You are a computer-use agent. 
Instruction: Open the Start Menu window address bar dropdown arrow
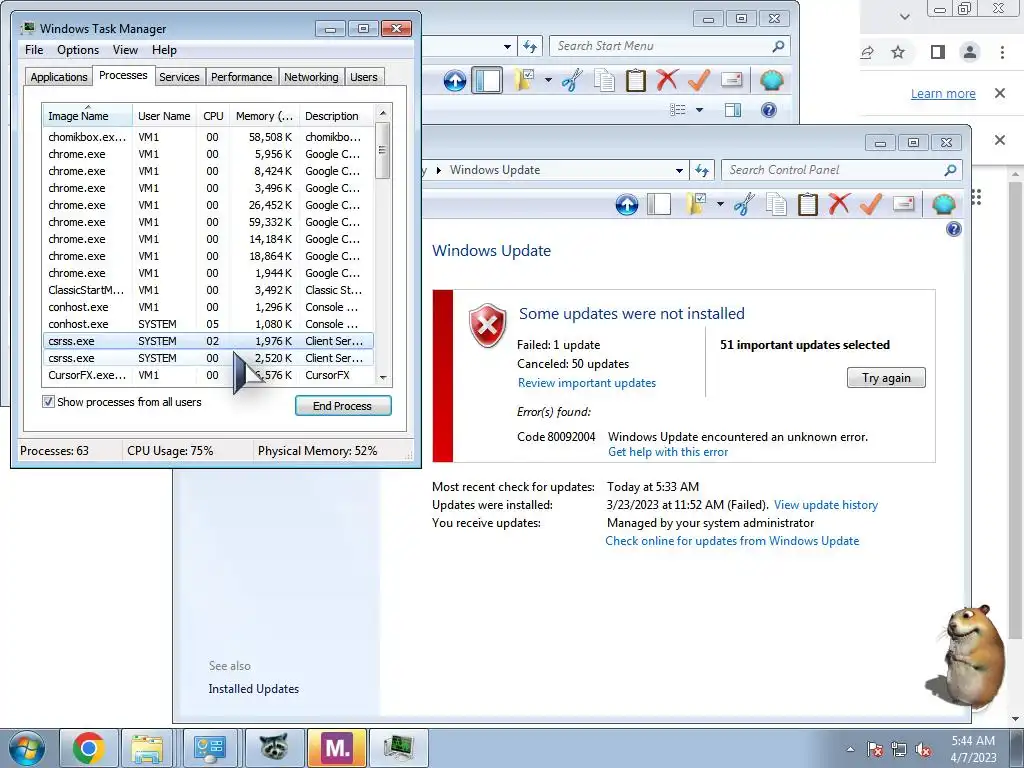(507, 46)
